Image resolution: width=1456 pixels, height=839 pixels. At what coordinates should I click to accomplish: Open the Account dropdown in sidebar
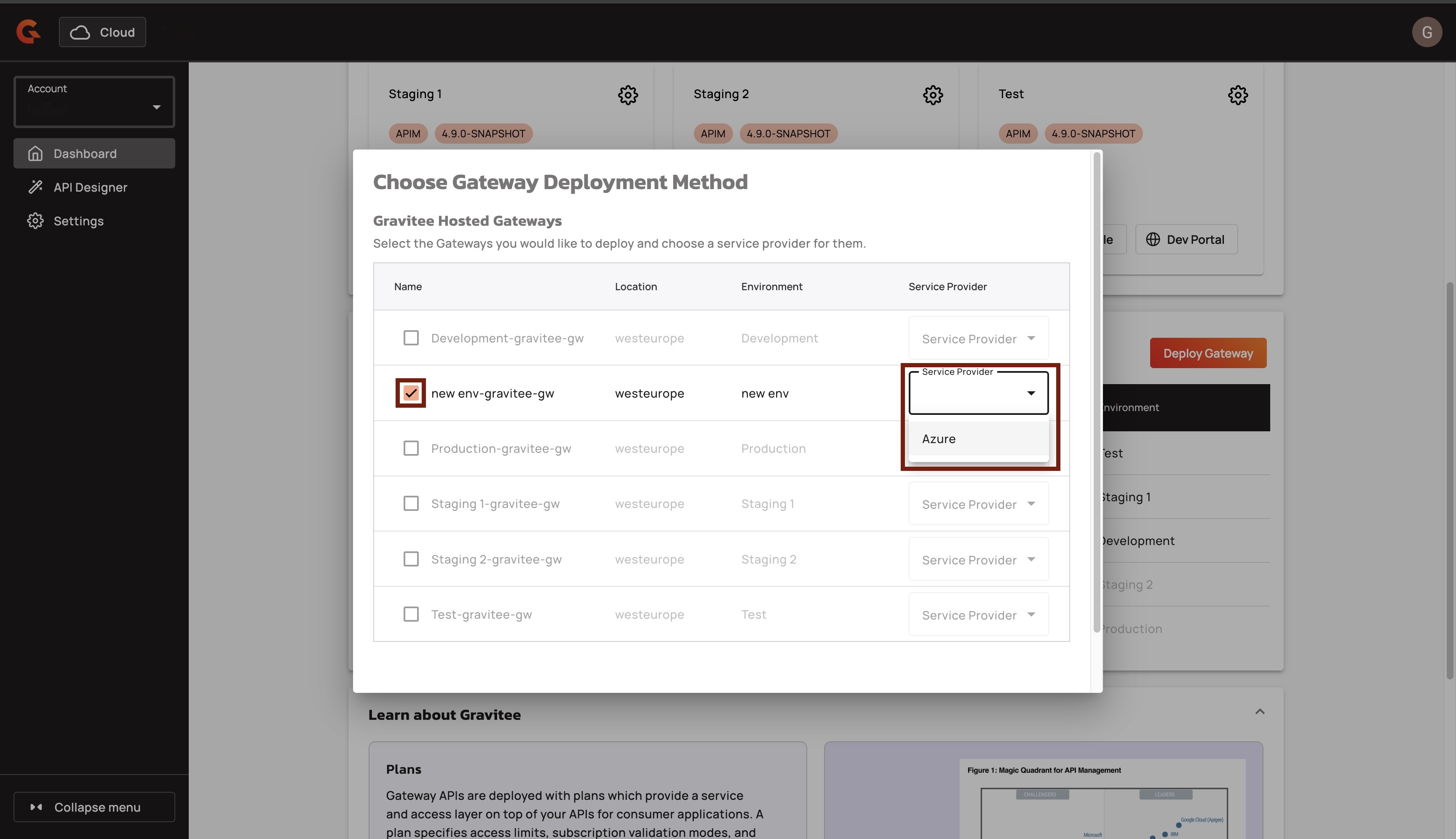click(x=94, y=102)
